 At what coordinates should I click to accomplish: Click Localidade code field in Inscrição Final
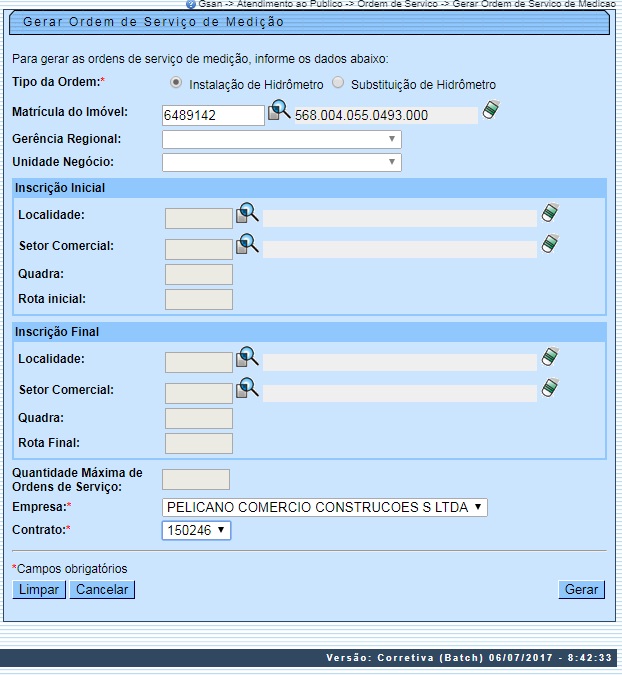199,362
